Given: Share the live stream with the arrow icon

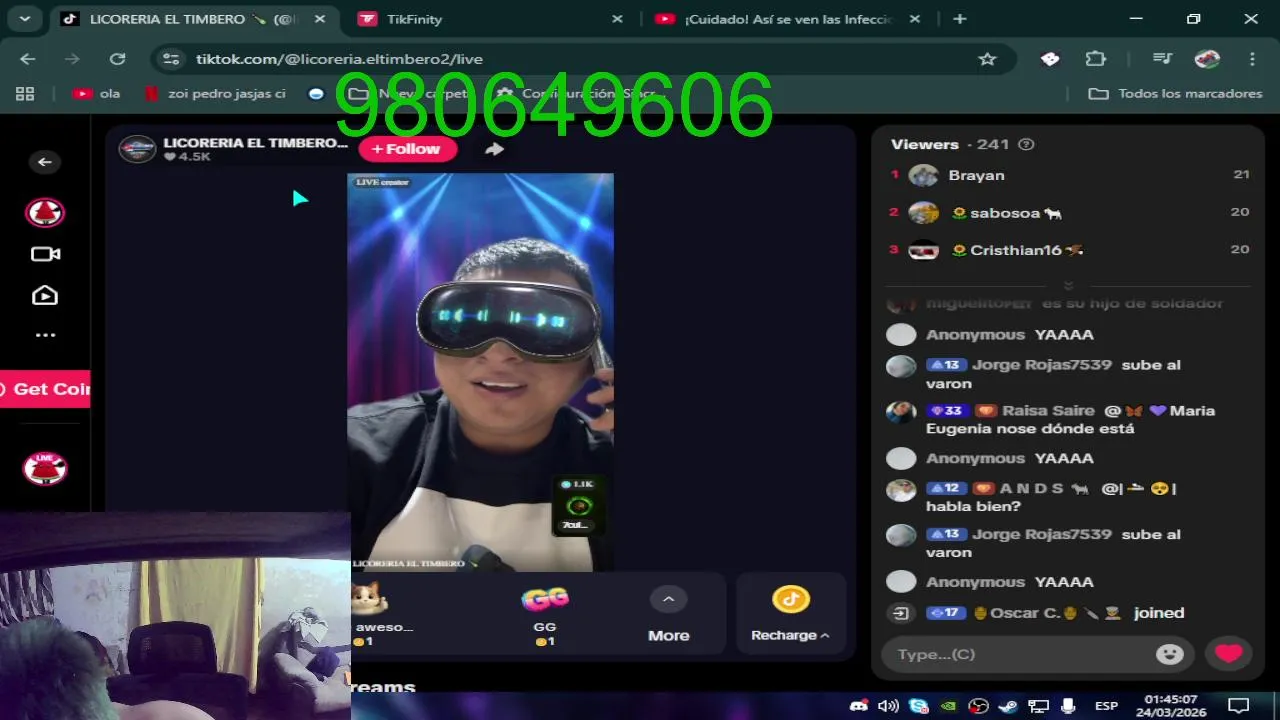Looking at the screenshot, I should click(x=494, y=149).
